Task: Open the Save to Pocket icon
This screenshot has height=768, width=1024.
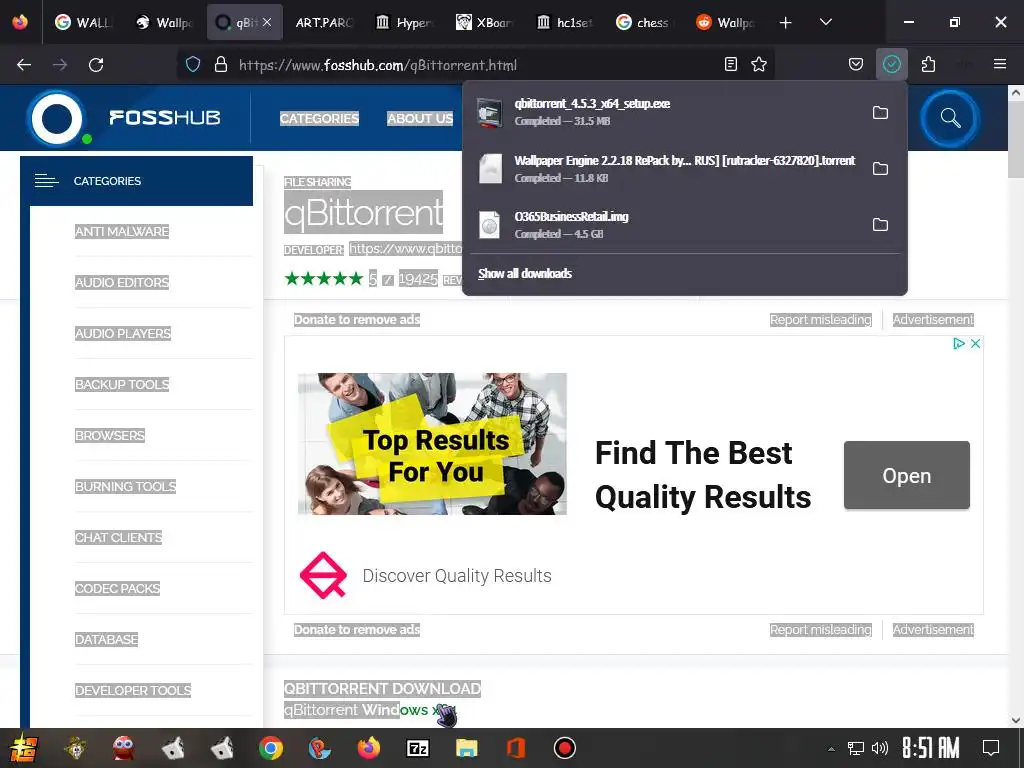Action: pos(856,64)
